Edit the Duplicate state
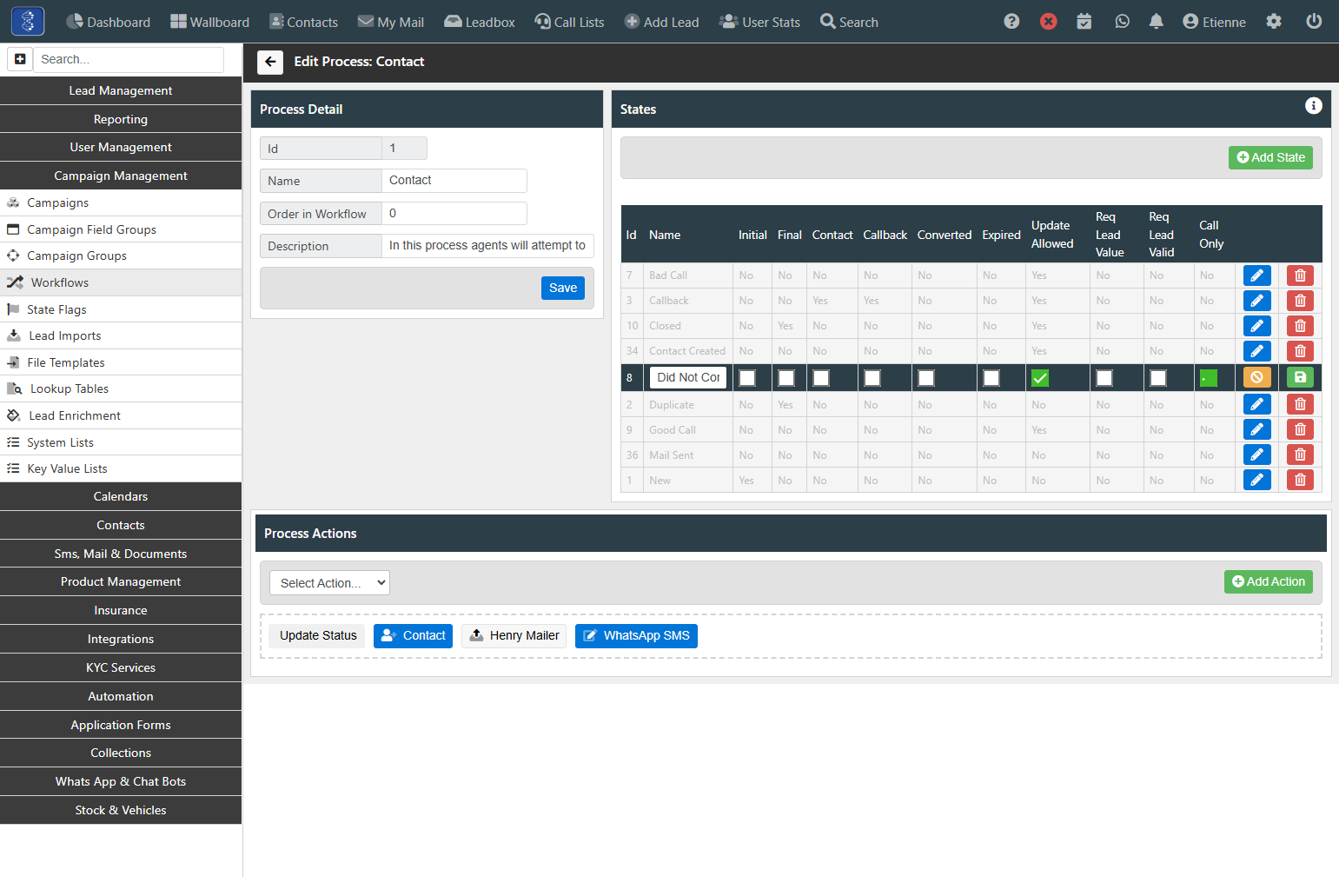Screen dimensions: 1339x896 [1257, 404]
